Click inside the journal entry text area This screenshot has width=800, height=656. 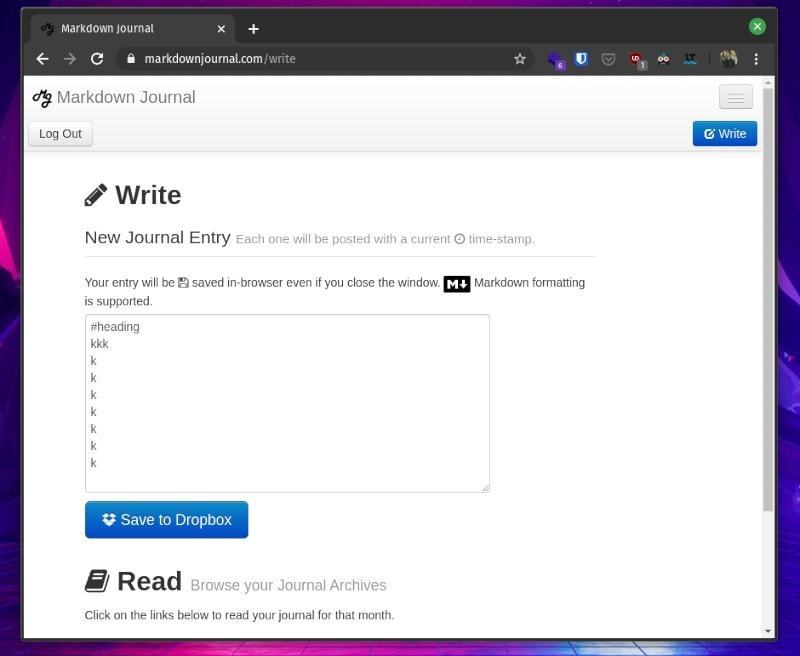click(x=287, y=420)
